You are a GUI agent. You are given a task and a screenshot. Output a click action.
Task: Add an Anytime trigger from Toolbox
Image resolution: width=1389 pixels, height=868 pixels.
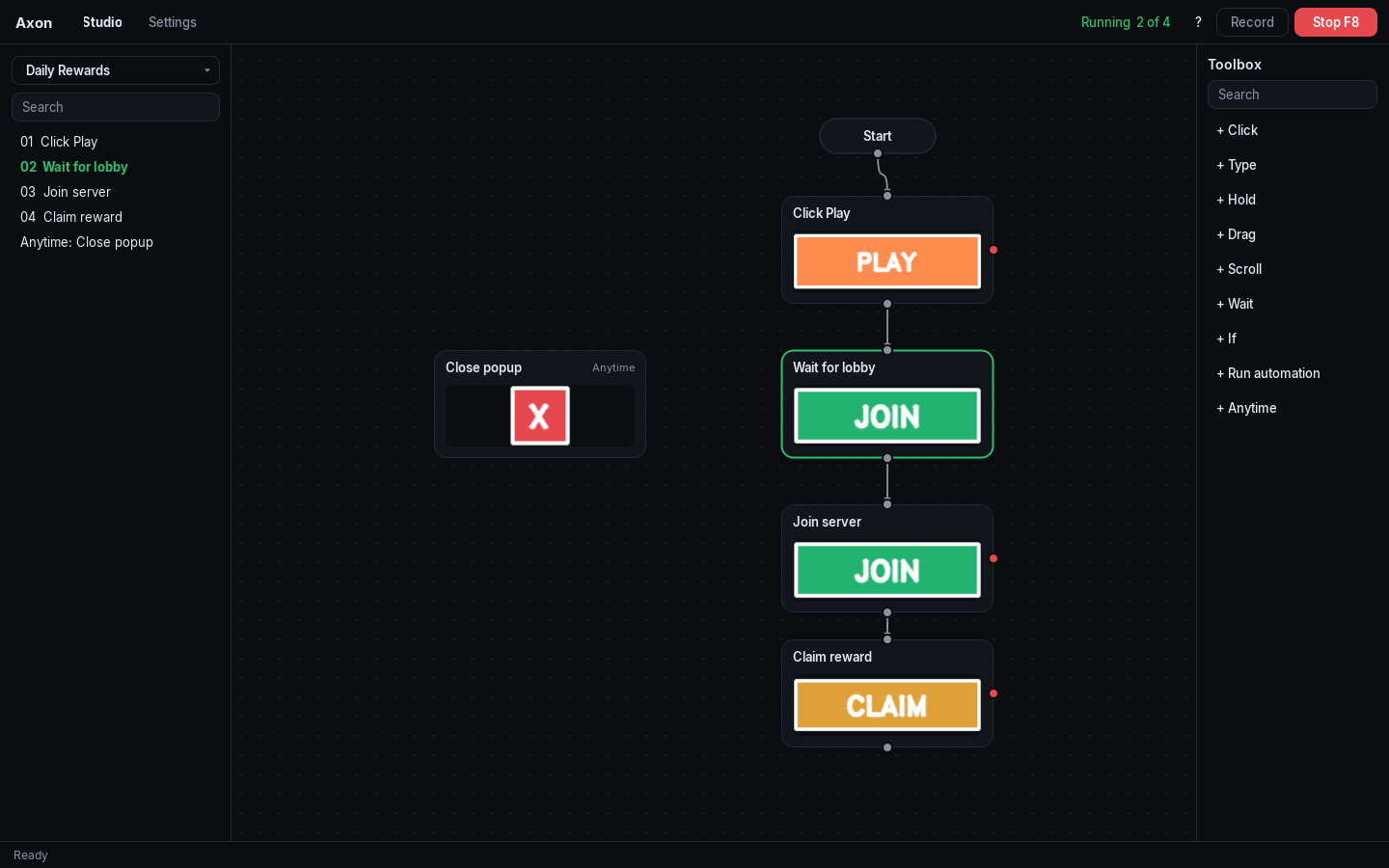coord(1293,408)
